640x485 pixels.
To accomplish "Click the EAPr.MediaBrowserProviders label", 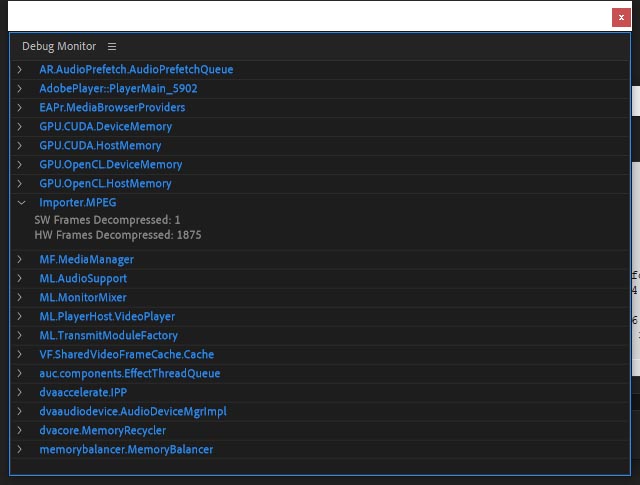I will click(112, 108).
